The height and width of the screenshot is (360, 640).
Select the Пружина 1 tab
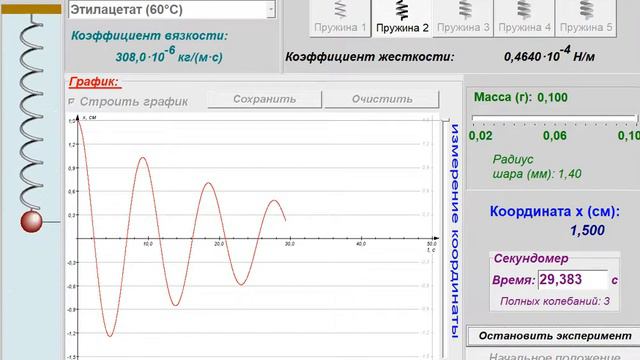(x=340, y=18)
